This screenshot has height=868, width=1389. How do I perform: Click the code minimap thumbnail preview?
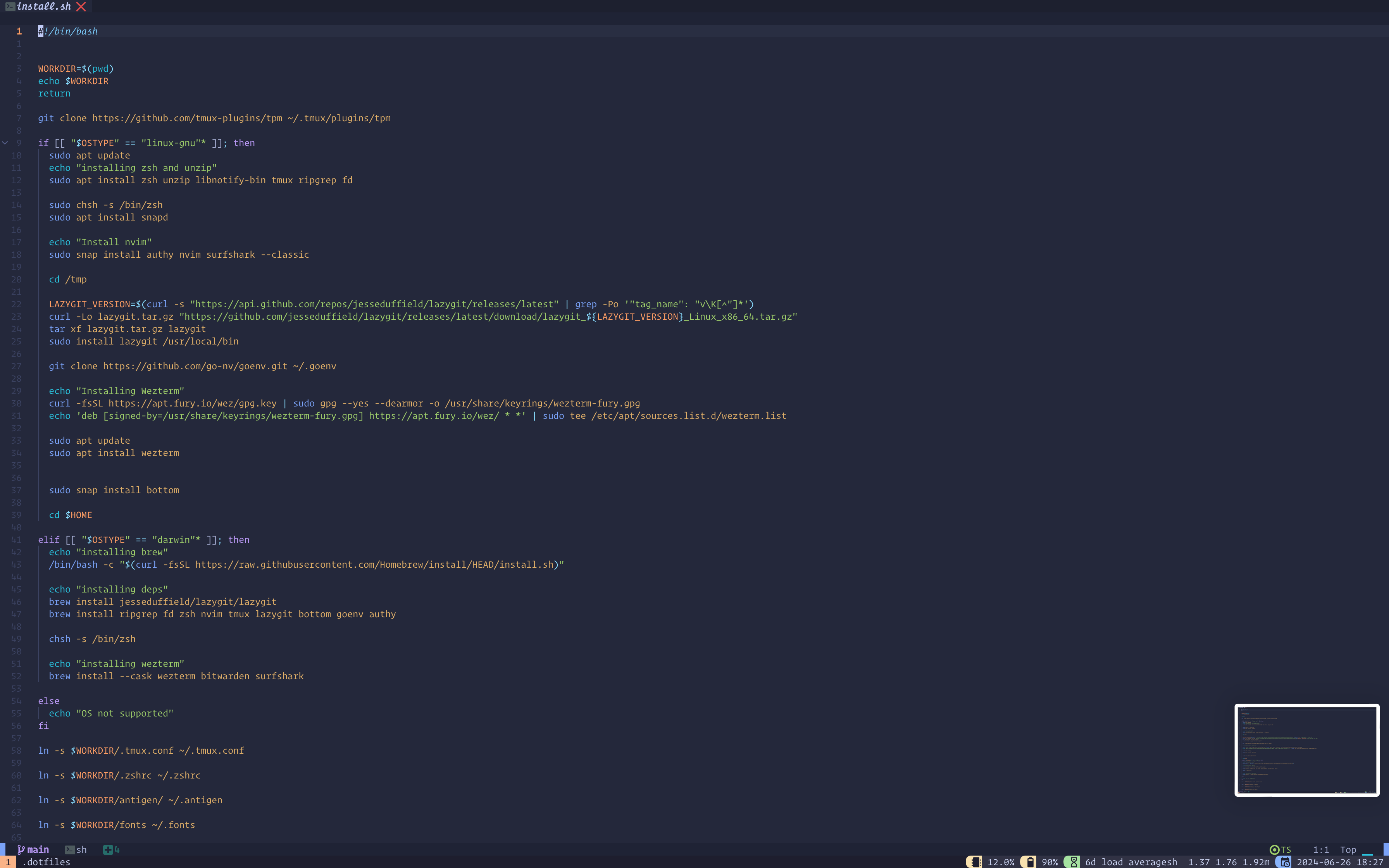tap(1306, 750)
